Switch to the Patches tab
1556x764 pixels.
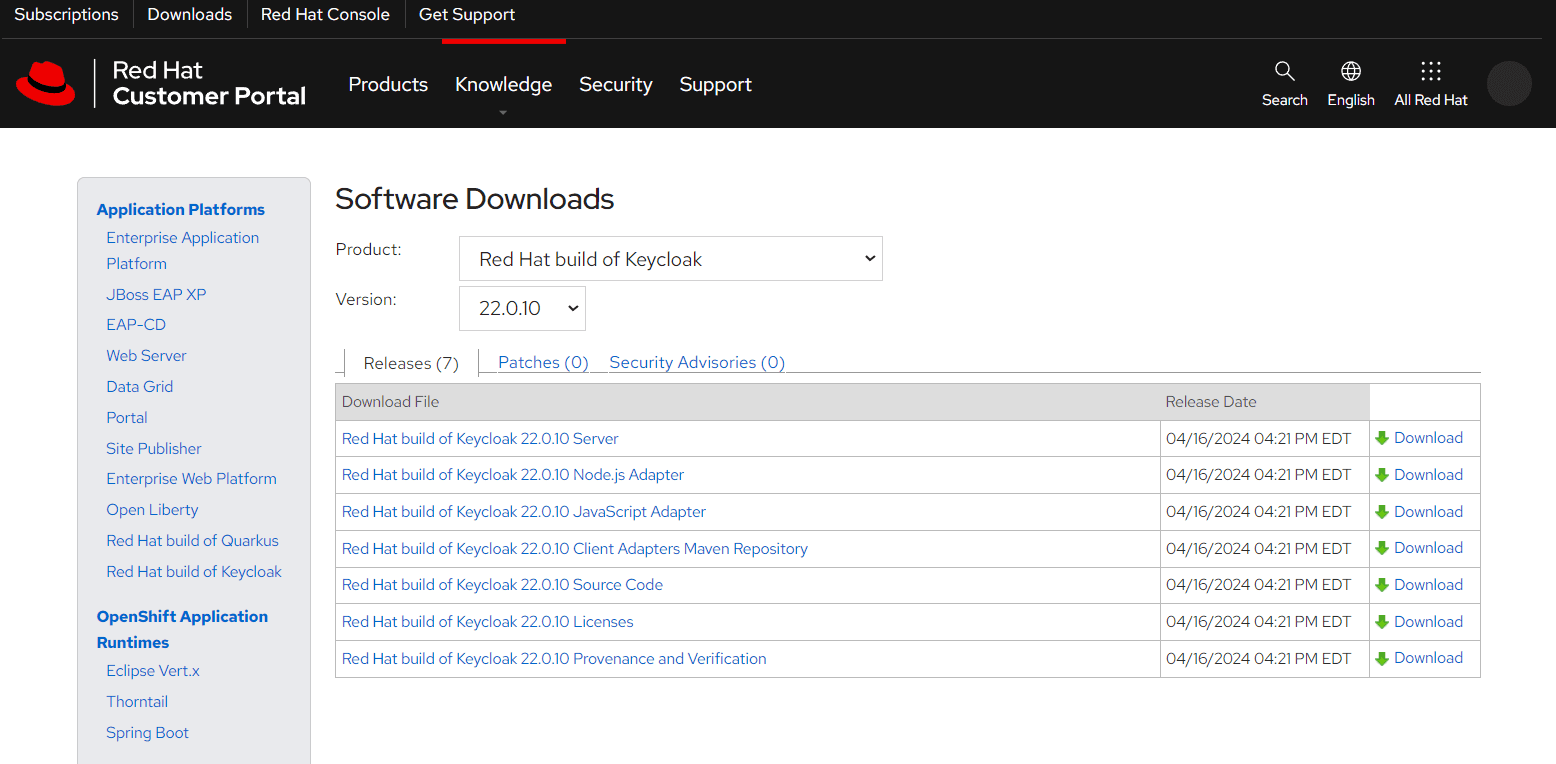(x=542, y=362)
